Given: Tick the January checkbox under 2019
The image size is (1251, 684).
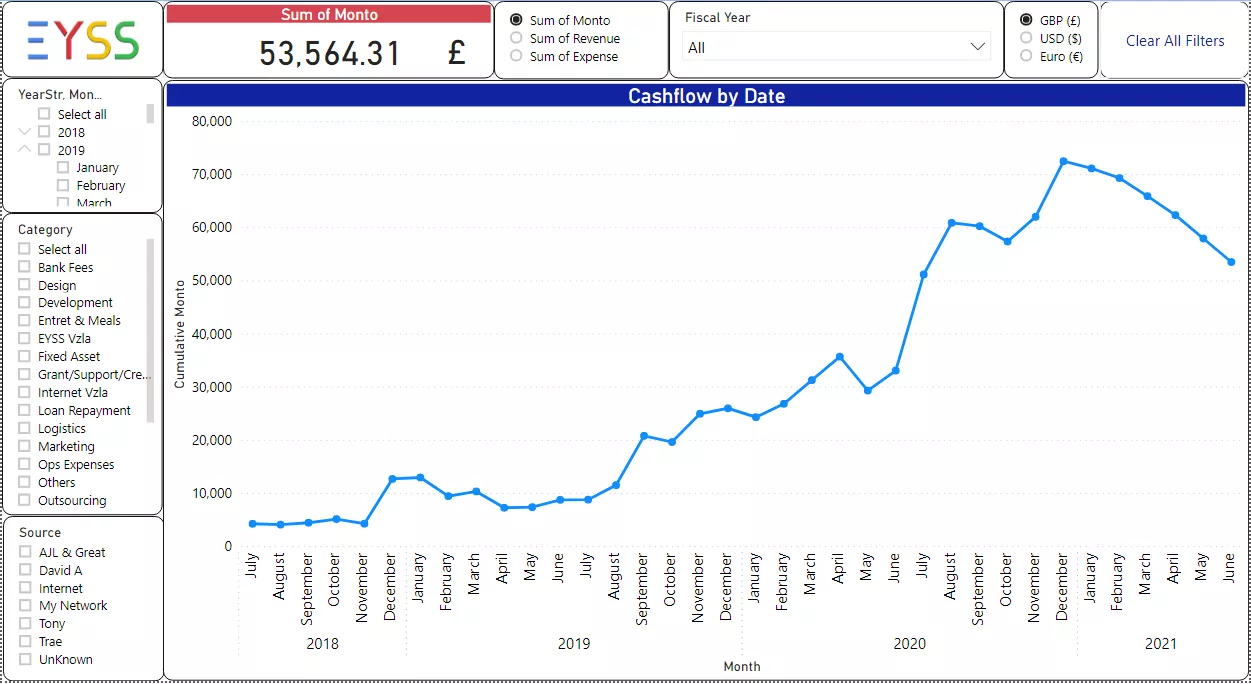Looking at the screenshot, I should (x=64, y=168).
